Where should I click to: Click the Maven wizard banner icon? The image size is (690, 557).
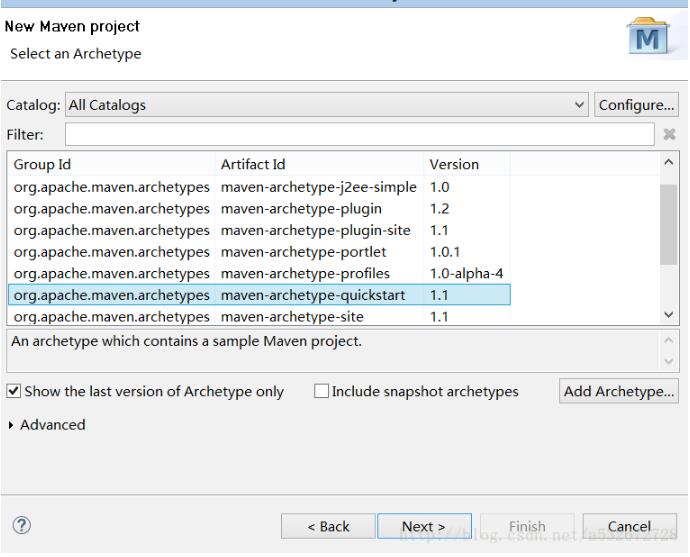coord(650,36)
